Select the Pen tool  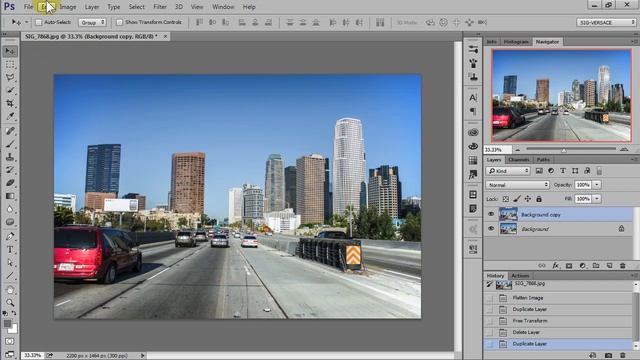10,236
